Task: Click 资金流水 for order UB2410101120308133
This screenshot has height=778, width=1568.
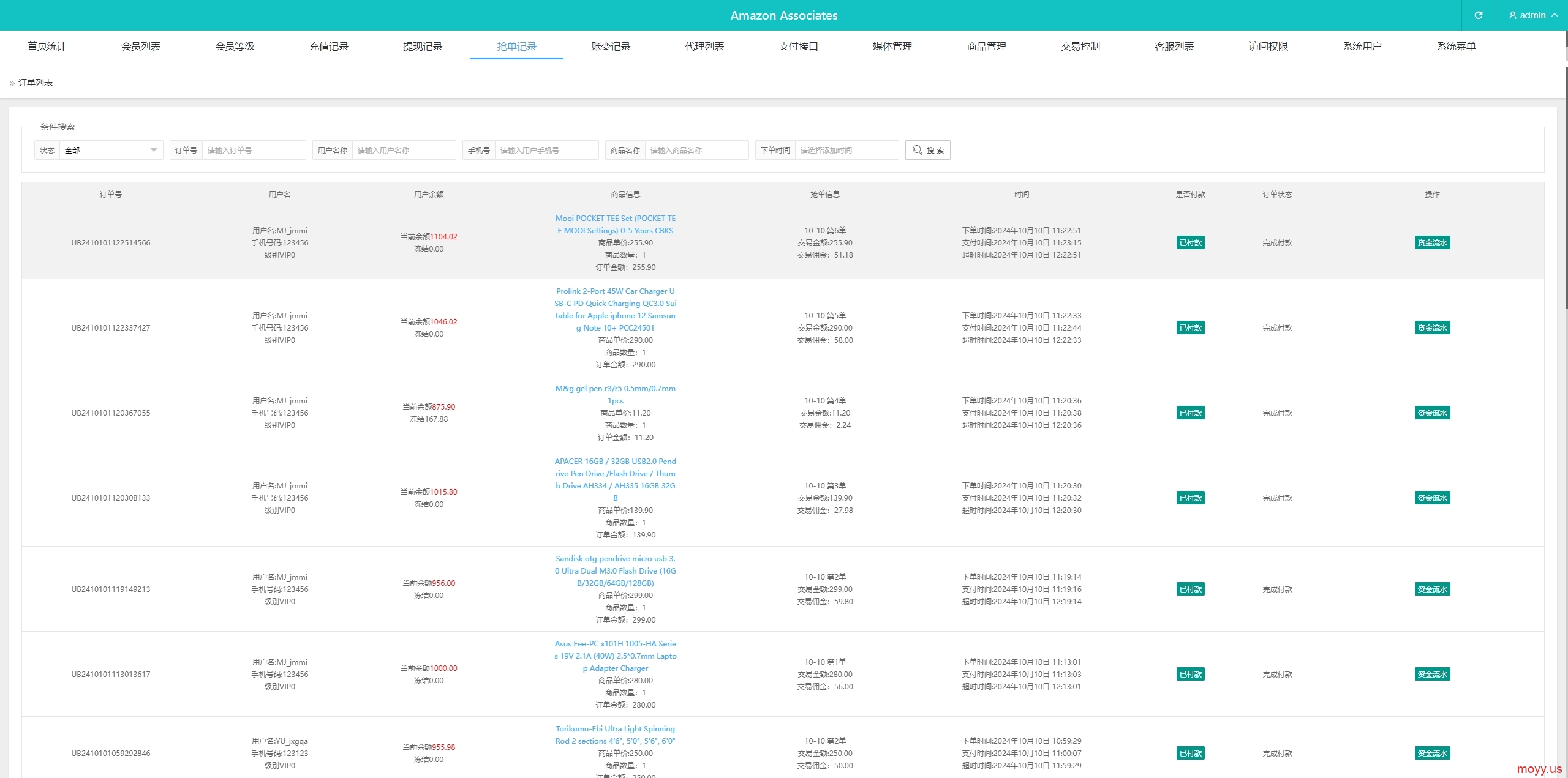Action: (1432, 498)
